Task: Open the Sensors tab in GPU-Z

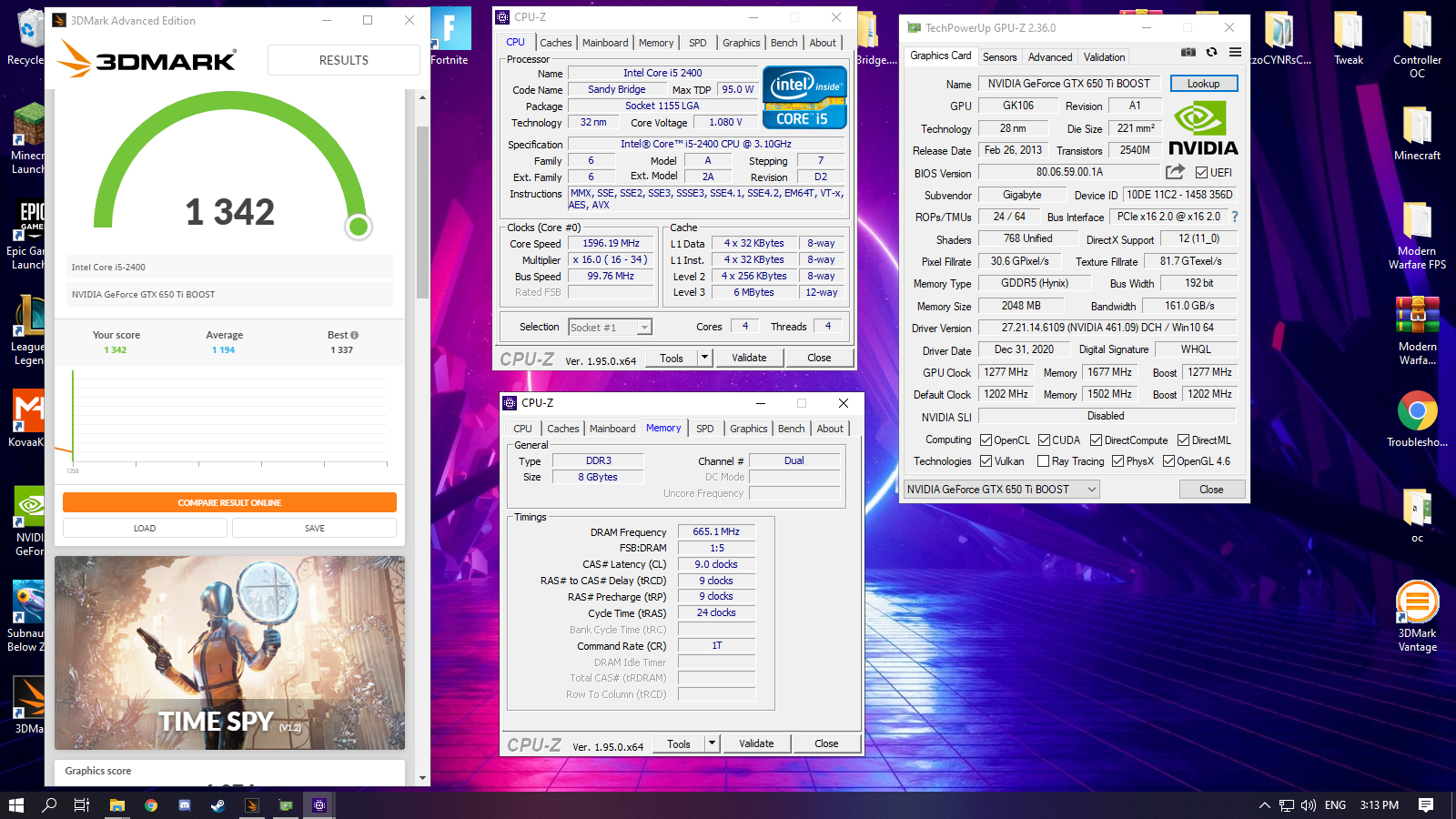Action: (x=999, y=56)
